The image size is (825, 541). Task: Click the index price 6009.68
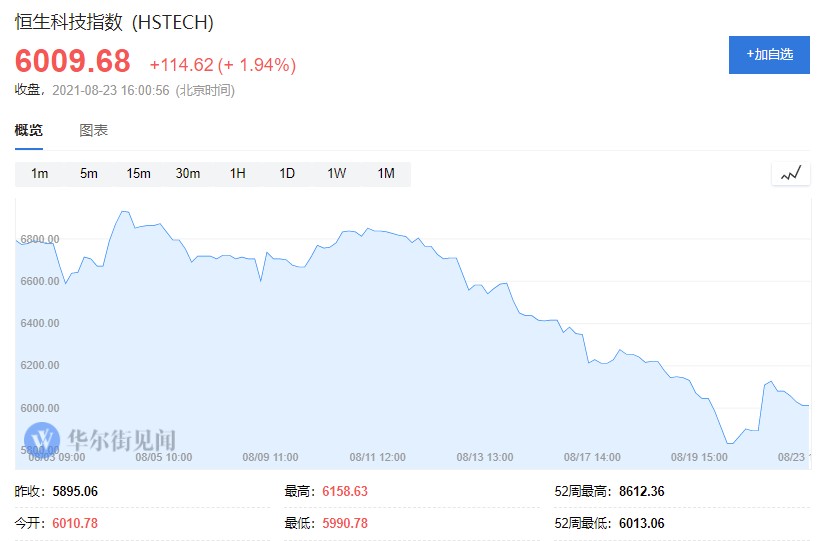(73, 62)
